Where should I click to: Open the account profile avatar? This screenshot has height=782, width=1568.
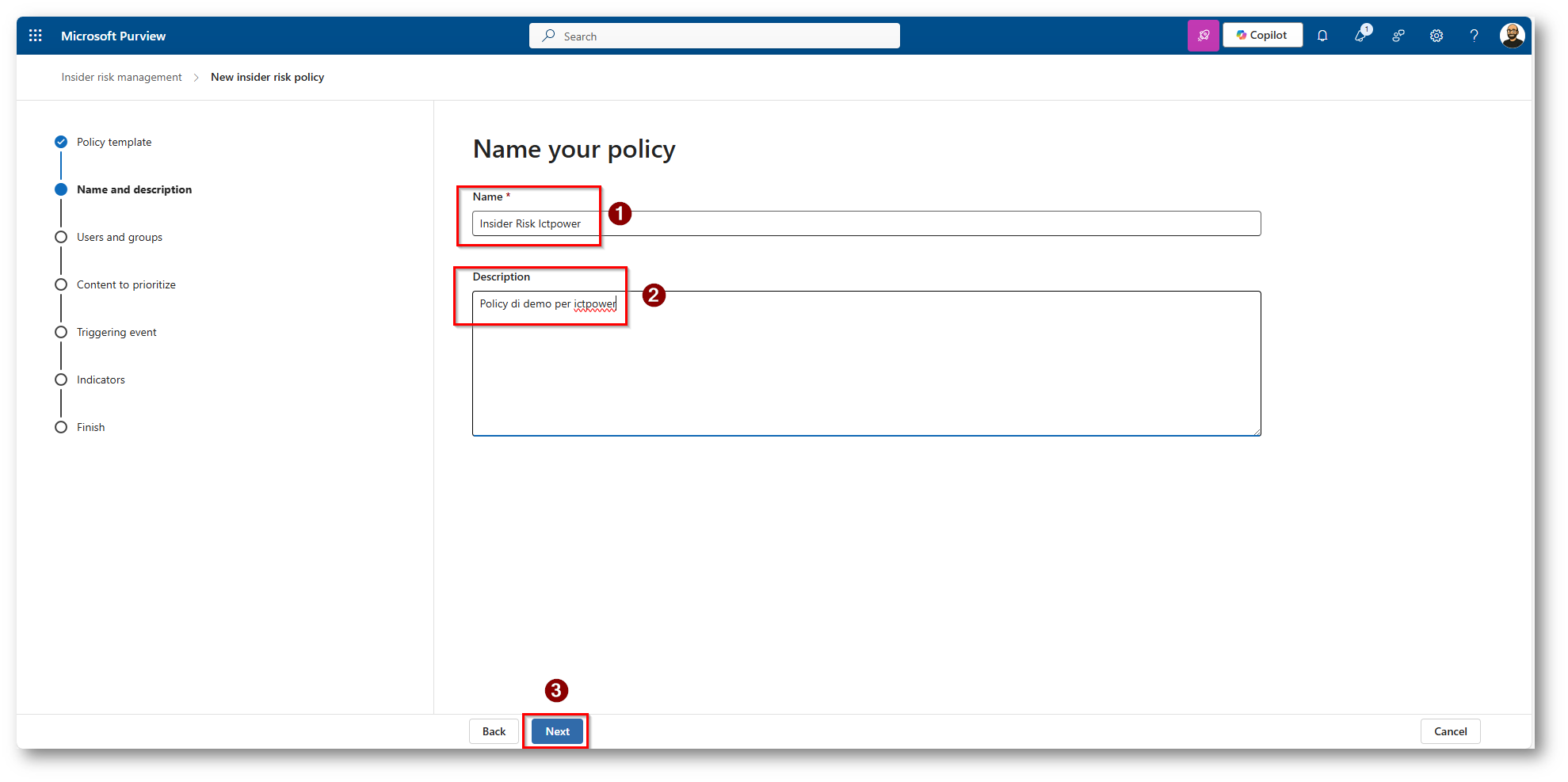click(1512, 36)
